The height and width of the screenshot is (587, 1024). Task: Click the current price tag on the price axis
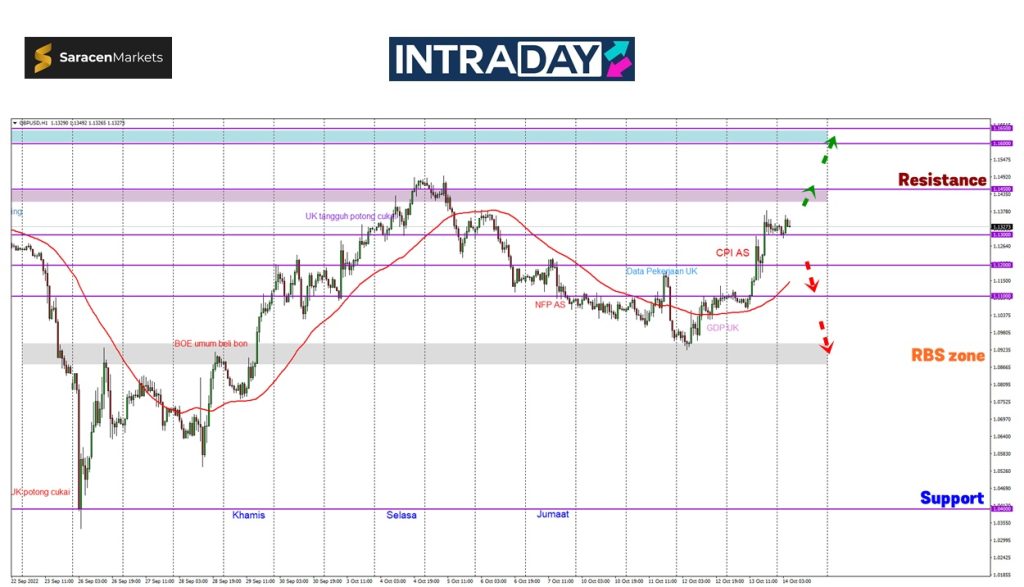point(999,227)
